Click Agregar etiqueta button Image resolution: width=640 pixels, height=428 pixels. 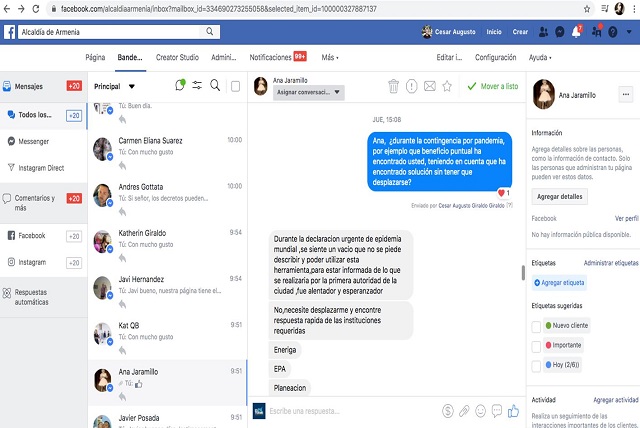click(559, 282)
